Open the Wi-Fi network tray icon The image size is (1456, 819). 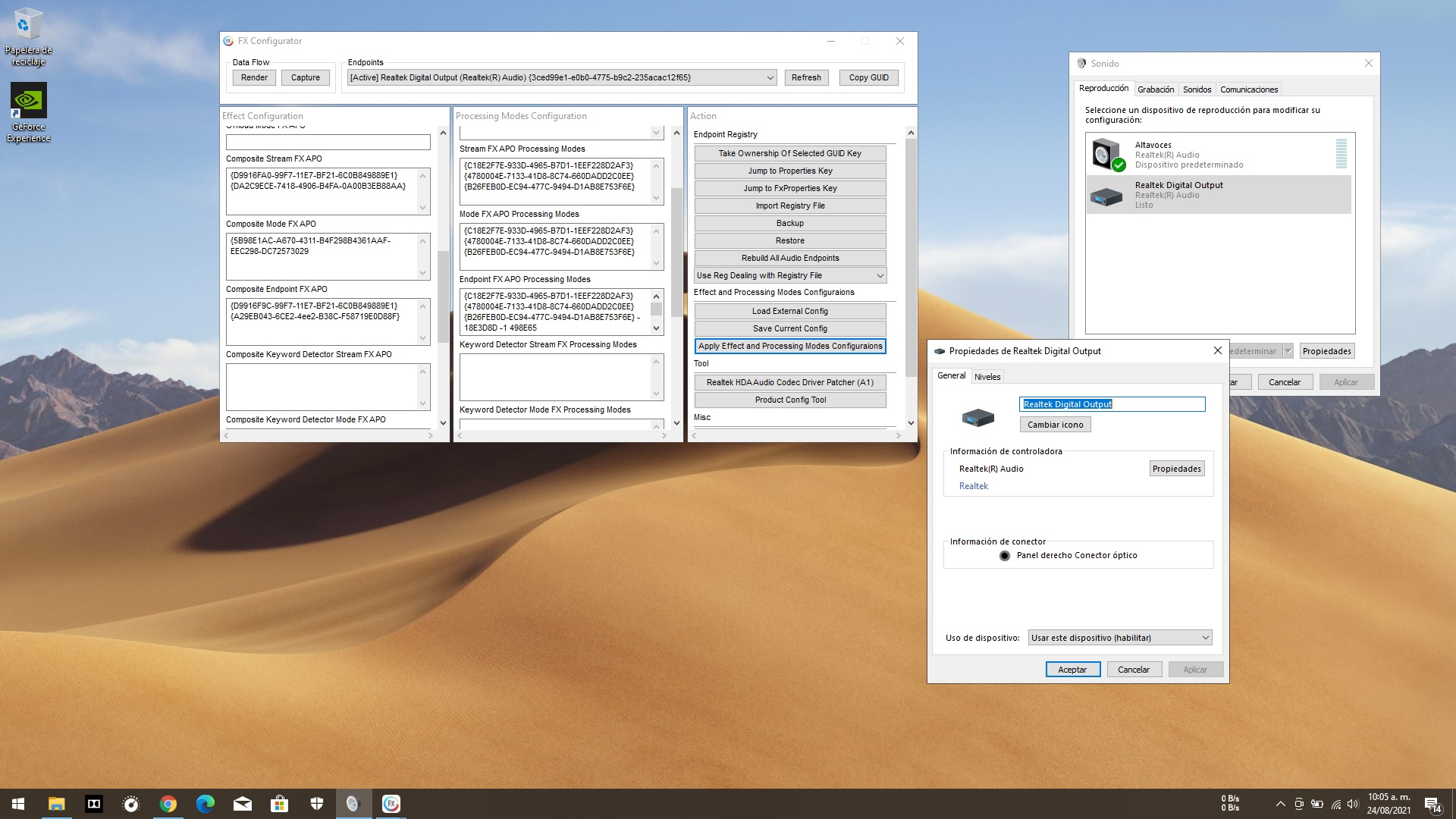point(1335,804)
